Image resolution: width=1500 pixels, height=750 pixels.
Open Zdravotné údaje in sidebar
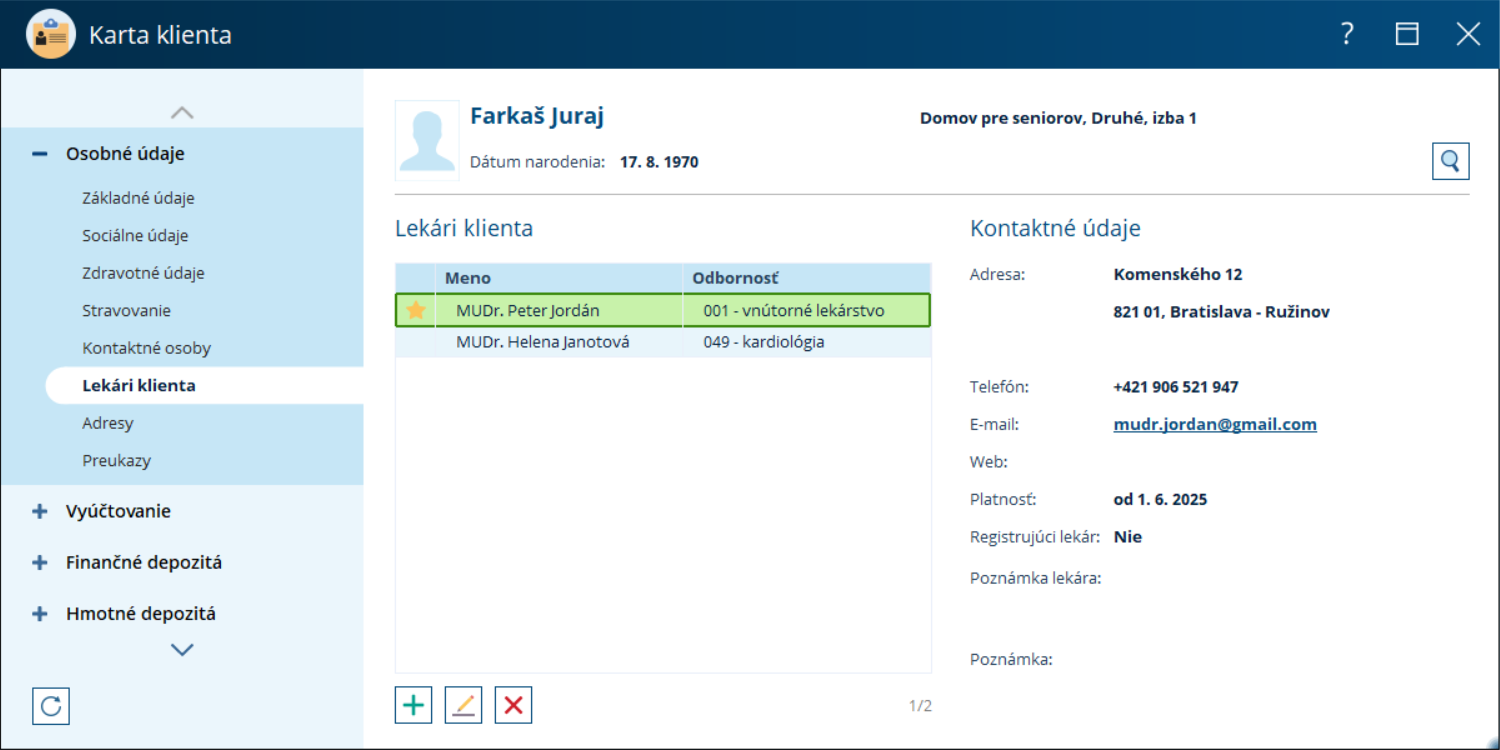[x=143, y=273]
